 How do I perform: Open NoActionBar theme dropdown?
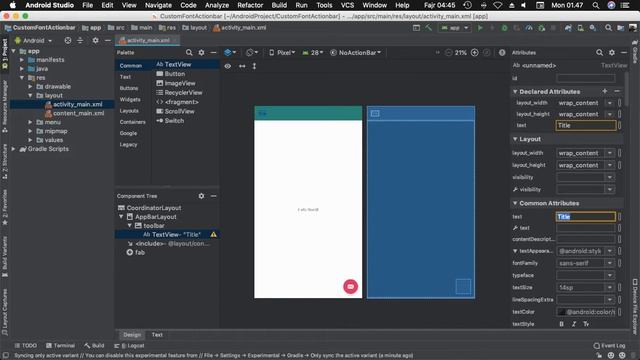356,53
